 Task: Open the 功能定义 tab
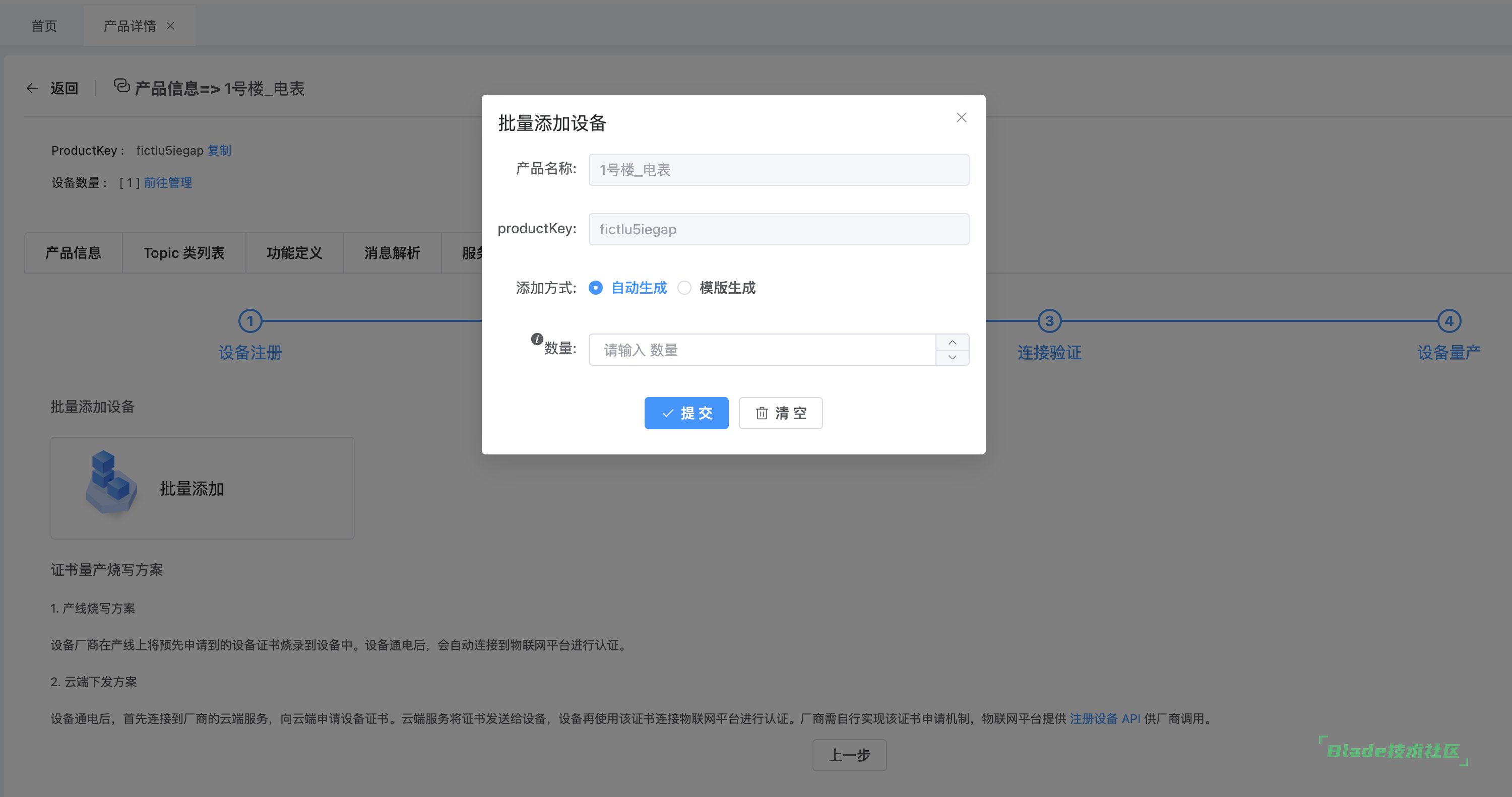294,253
